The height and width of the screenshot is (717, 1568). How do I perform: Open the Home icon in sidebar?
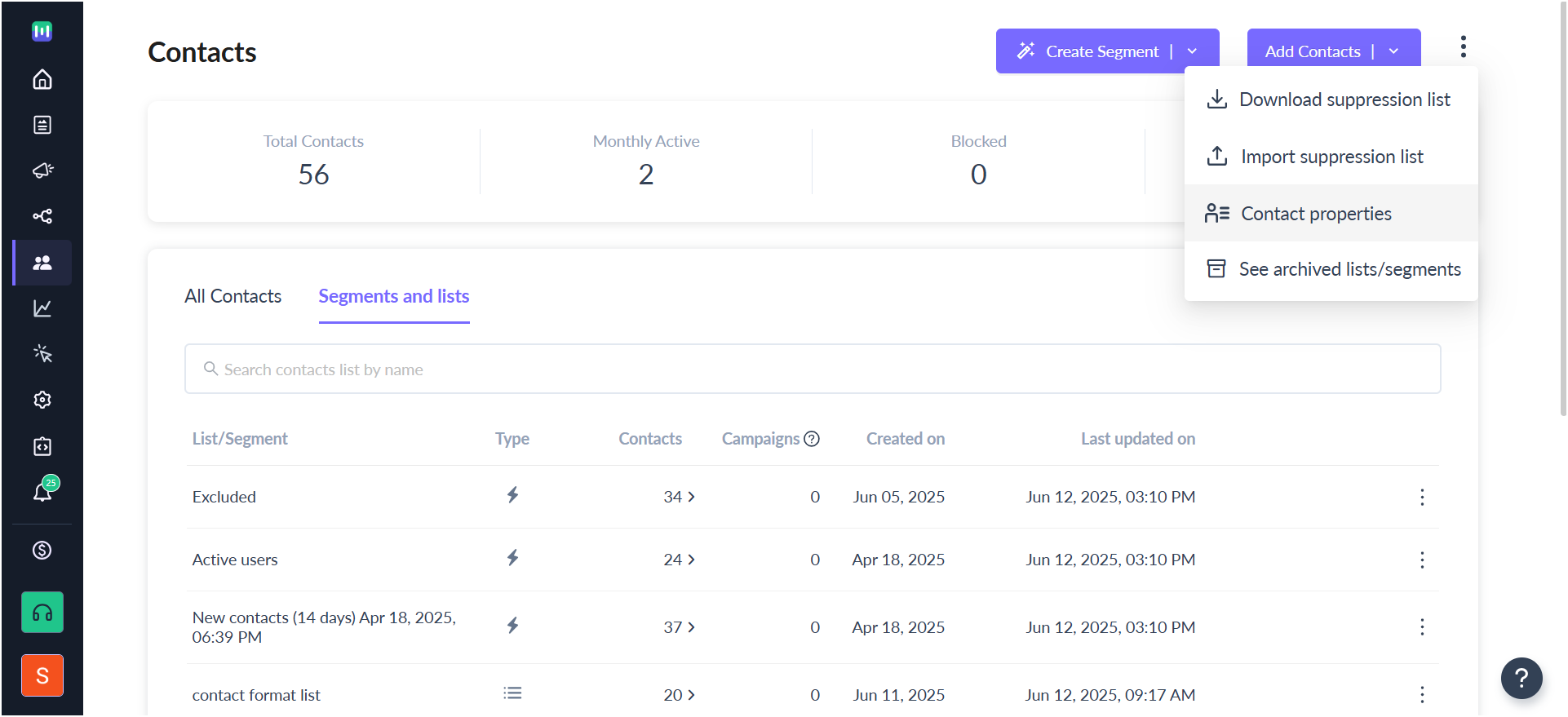tap(42, 79)
